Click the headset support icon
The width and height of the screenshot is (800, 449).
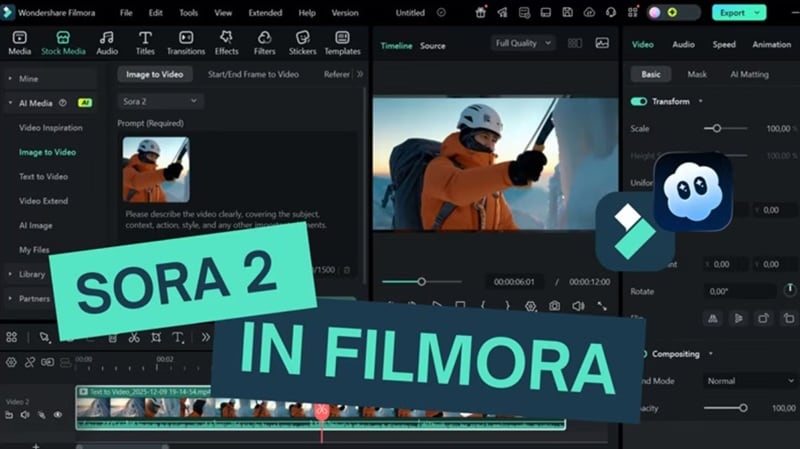point(611,13)
